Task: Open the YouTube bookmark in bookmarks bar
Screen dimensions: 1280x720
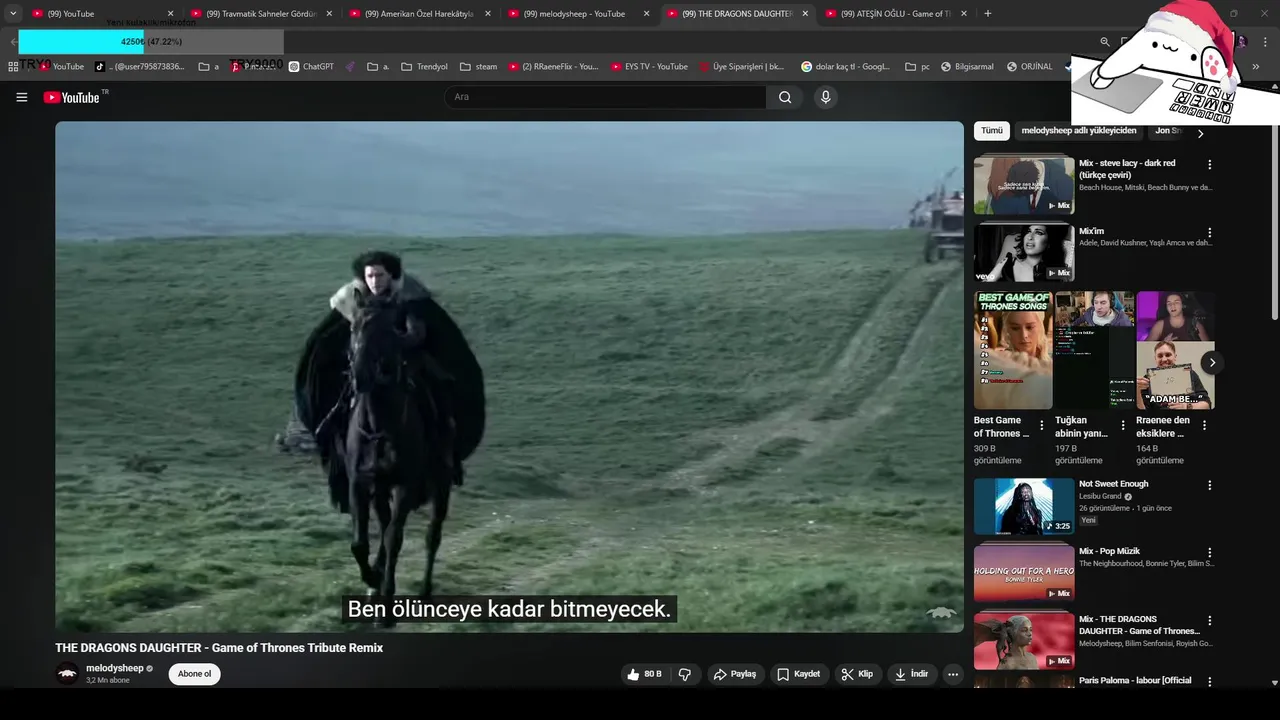Action: [x=61, y=67]
